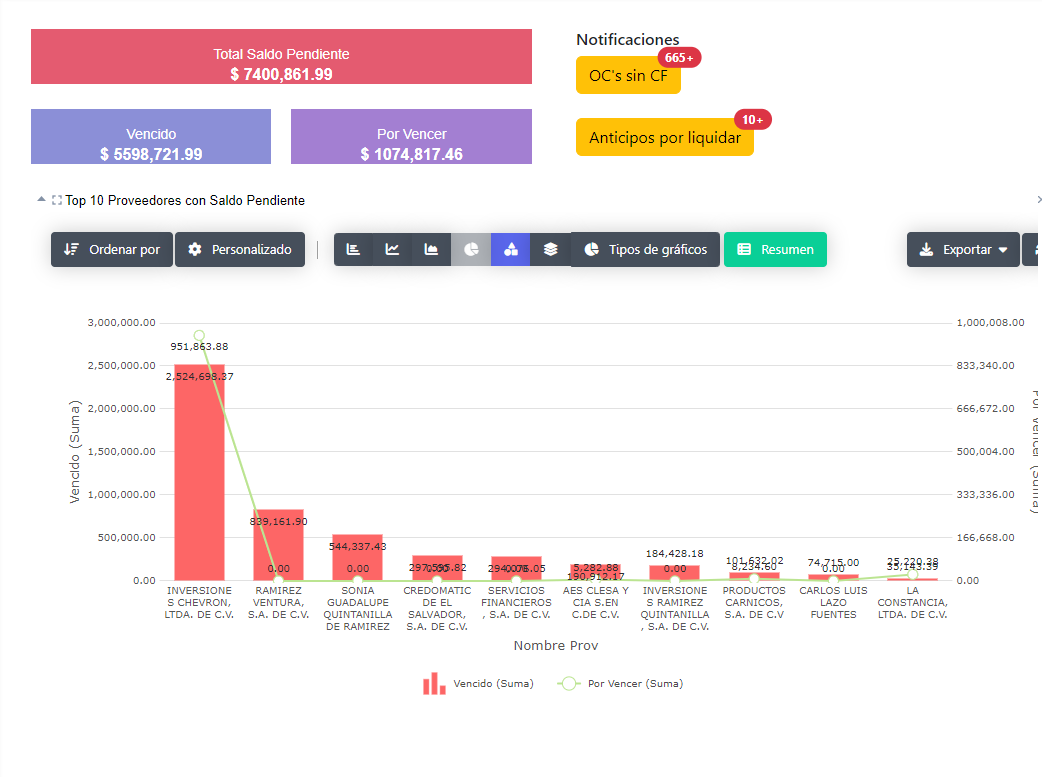
Task: Open the Exportar dropdown
Action: [x=963, y=250]
